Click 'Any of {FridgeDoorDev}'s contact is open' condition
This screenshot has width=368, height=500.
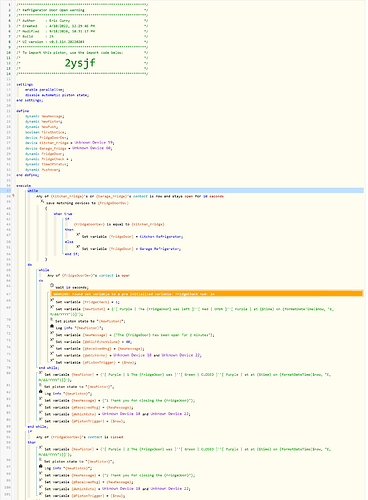coord(89,276)
